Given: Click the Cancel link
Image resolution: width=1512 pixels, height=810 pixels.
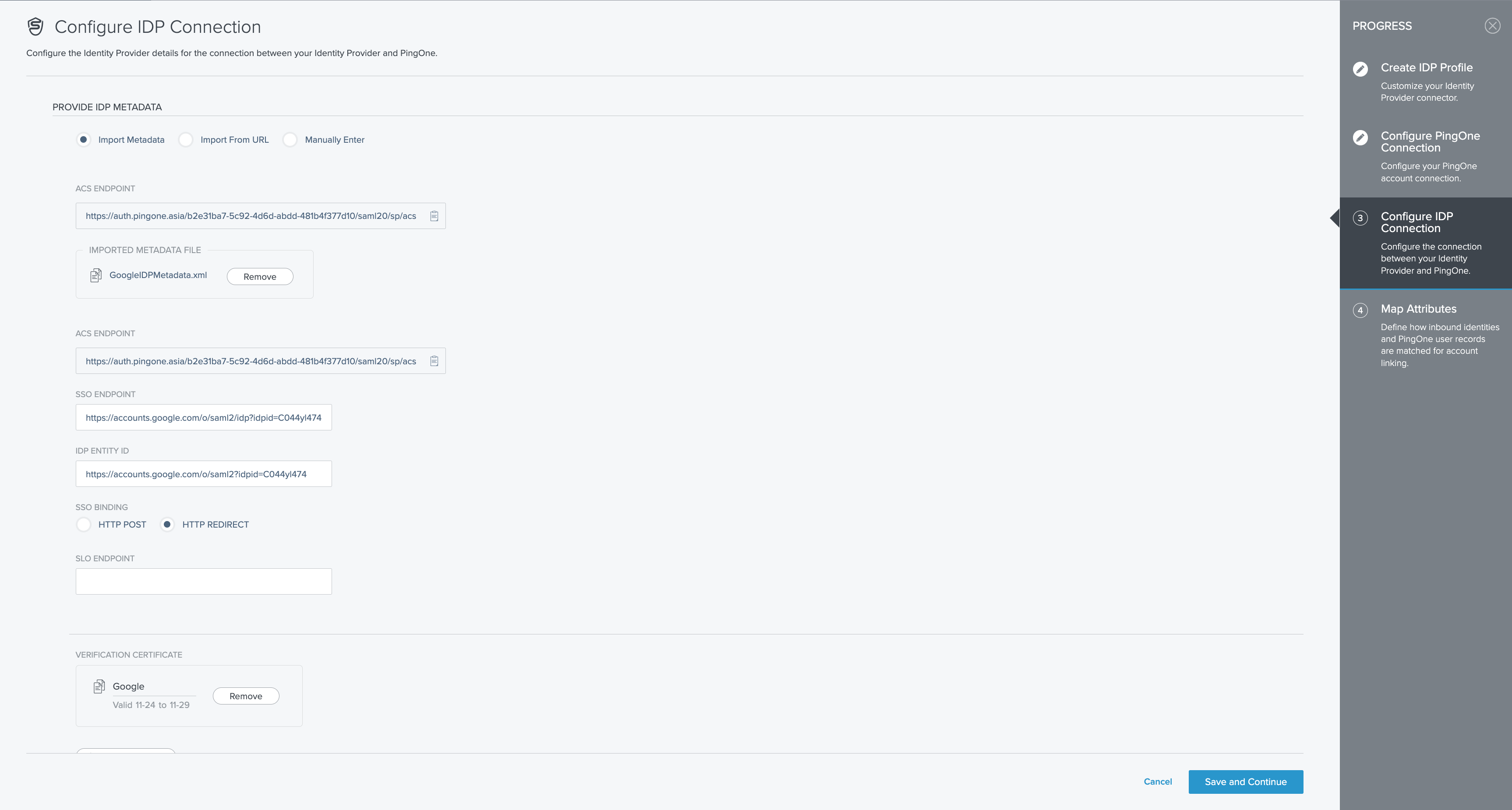Looking at the screenshot, I should pyautogui.click(x=1158, y=781).
